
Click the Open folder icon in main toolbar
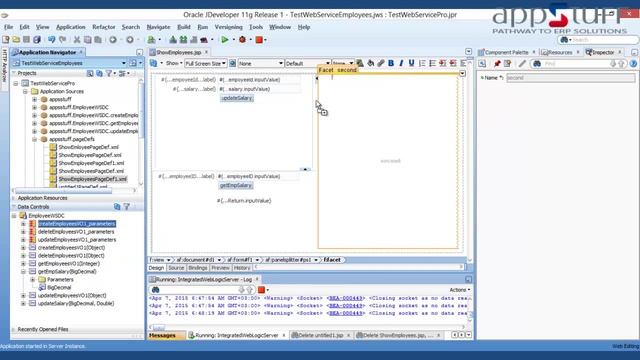tap(16, 40)
